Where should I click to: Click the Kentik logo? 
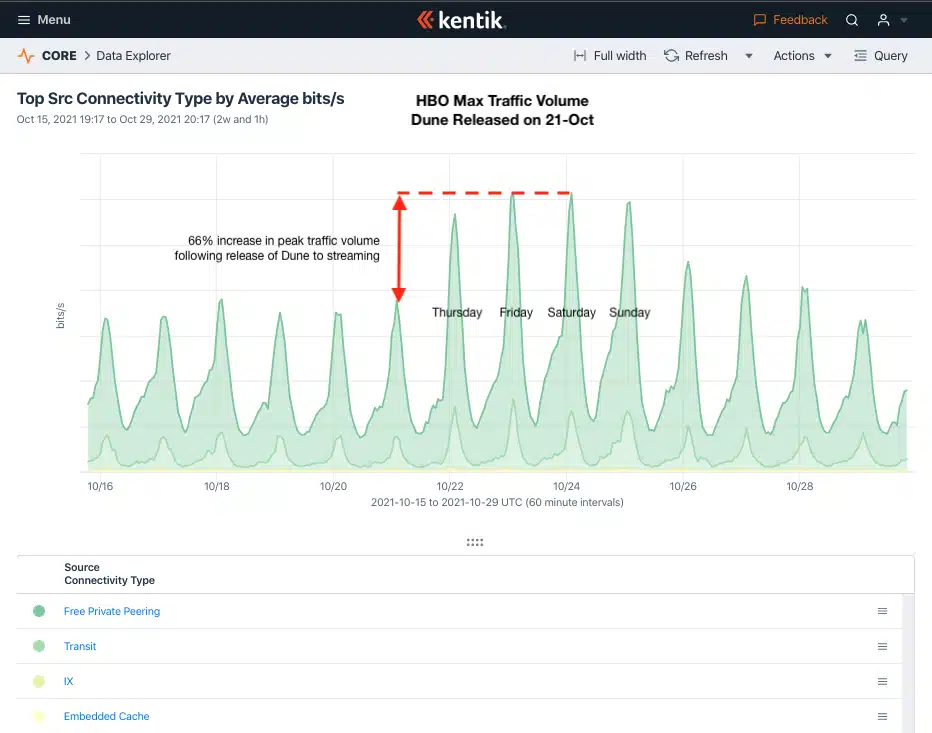[461, 20]
